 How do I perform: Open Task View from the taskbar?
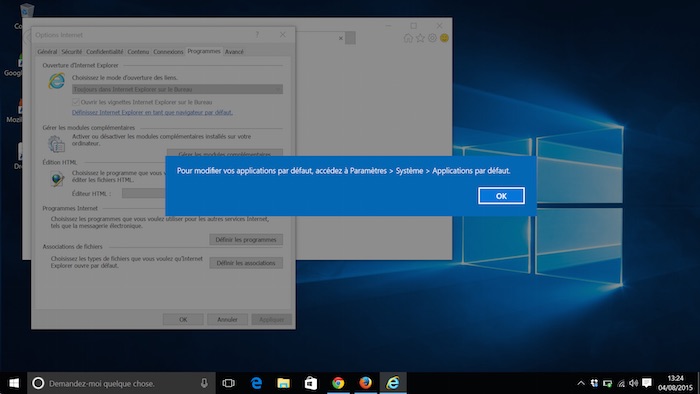point(229,383)
